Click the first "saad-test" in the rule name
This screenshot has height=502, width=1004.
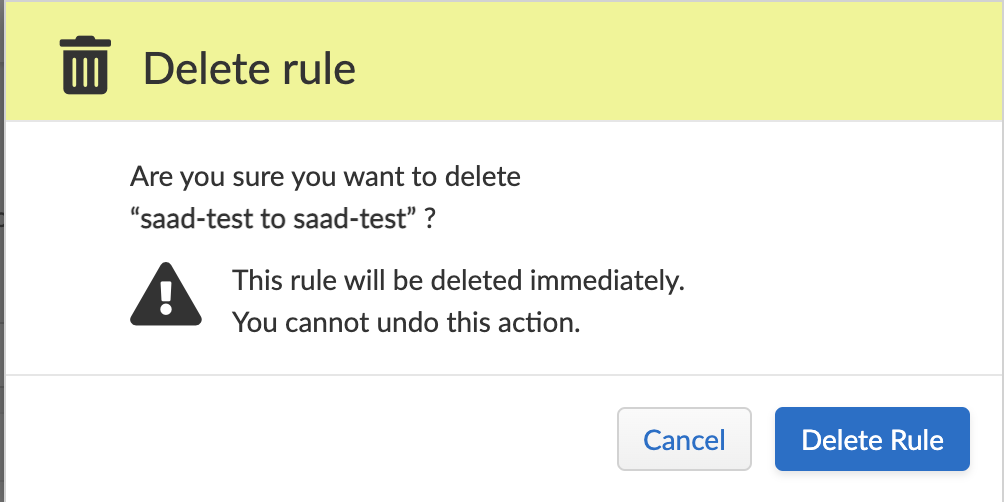194,220
